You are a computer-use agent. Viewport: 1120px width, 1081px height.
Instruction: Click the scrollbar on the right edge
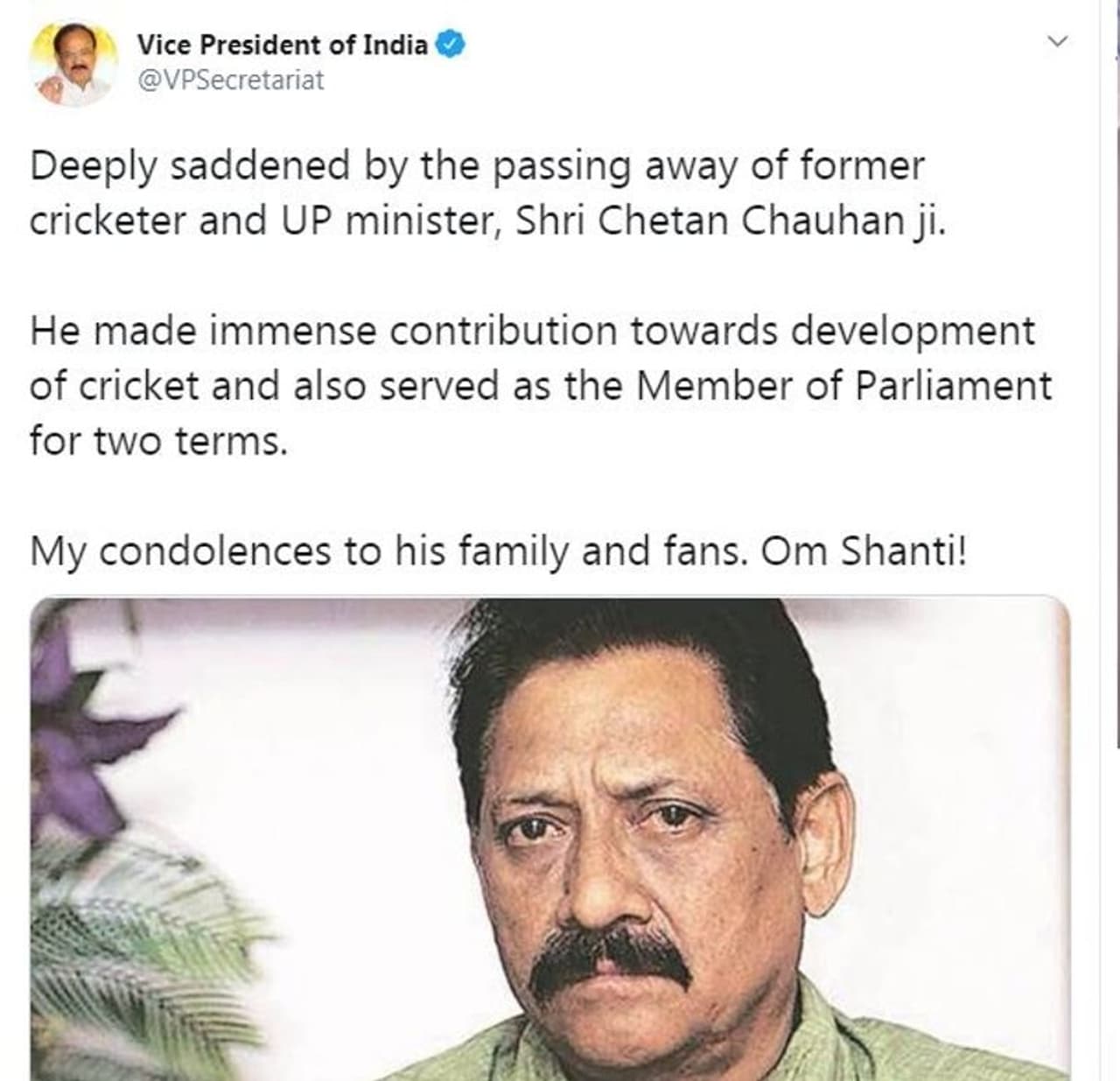pos(1116,438)
